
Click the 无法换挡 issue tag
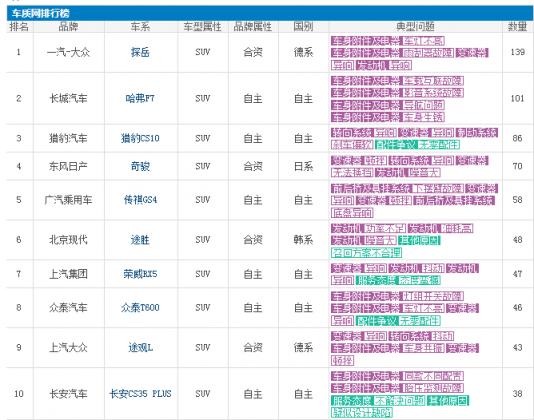coord(352,172)
